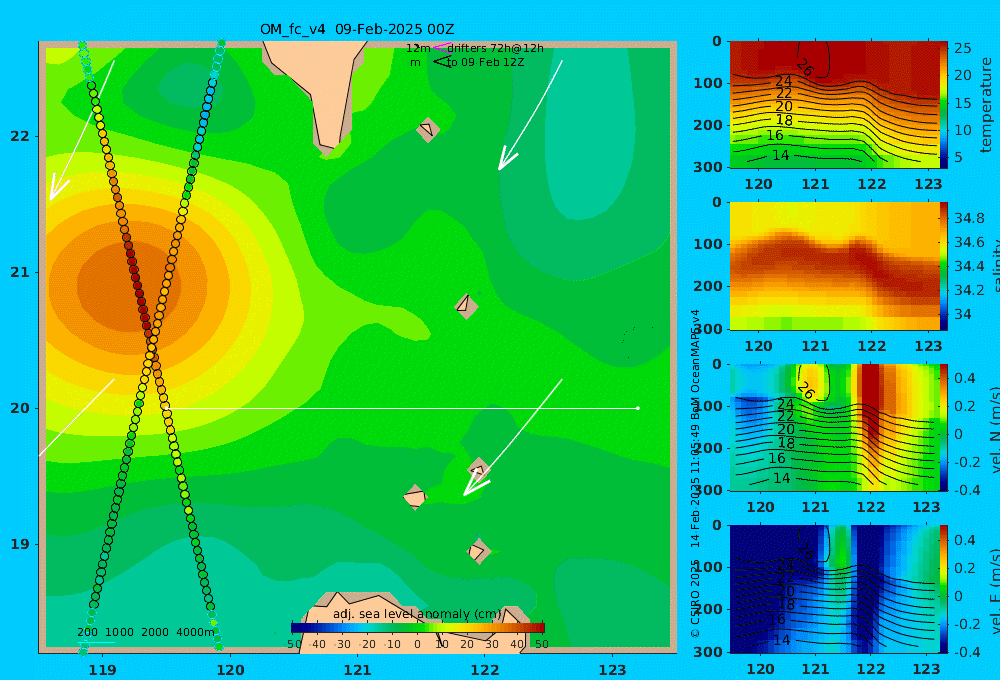Click the salinity depth section plot

[x=834, y=266]
